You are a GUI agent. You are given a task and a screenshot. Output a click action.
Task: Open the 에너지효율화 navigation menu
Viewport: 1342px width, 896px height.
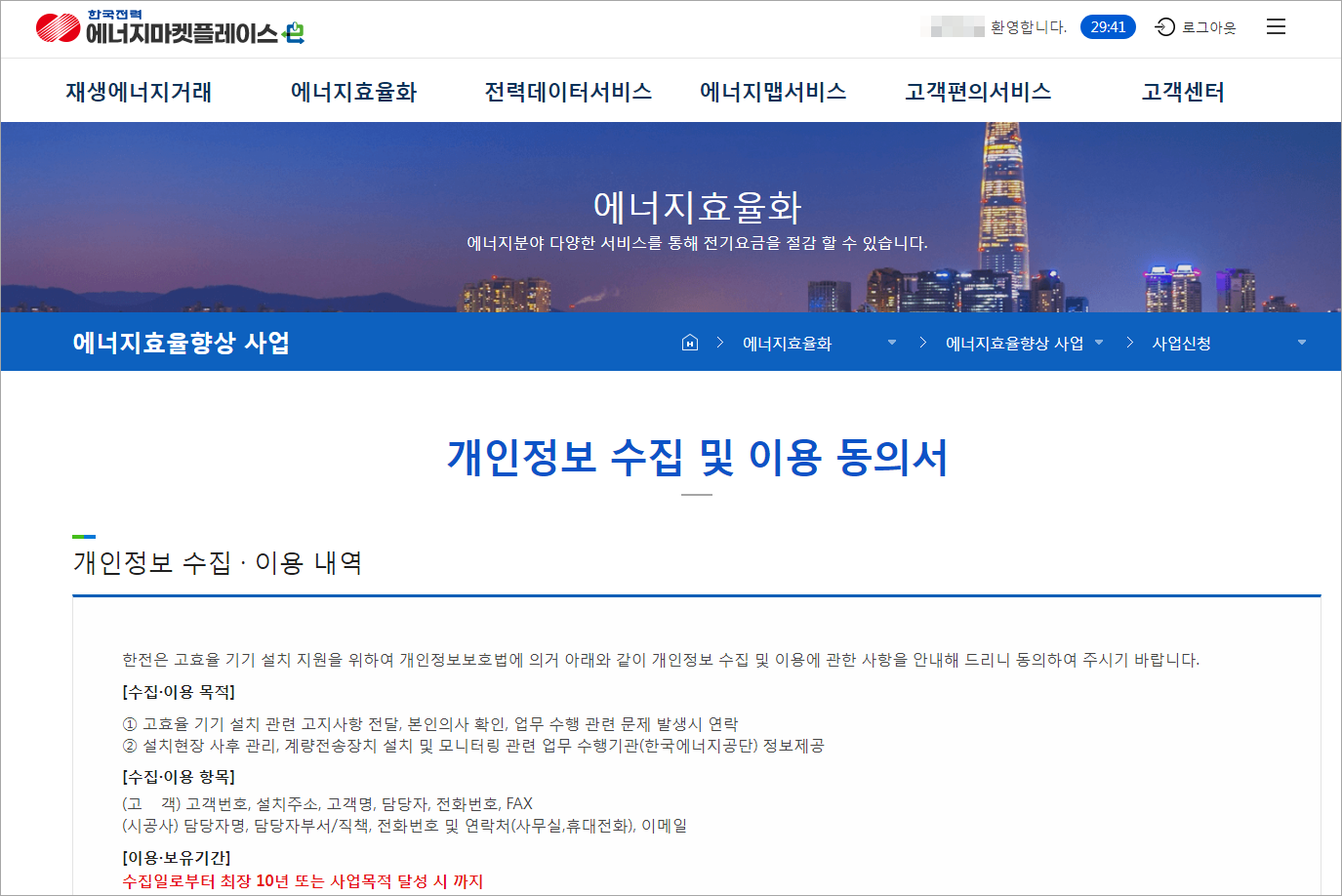pos(353,91)
